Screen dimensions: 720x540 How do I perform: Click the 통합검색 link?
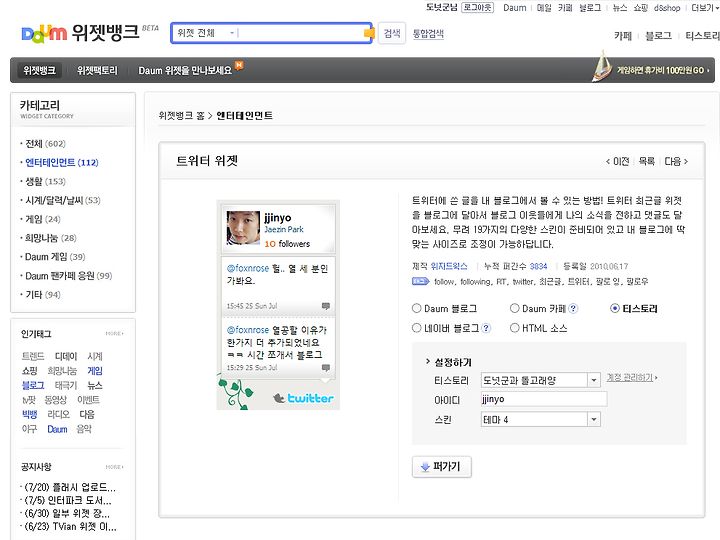click(428, 34)
